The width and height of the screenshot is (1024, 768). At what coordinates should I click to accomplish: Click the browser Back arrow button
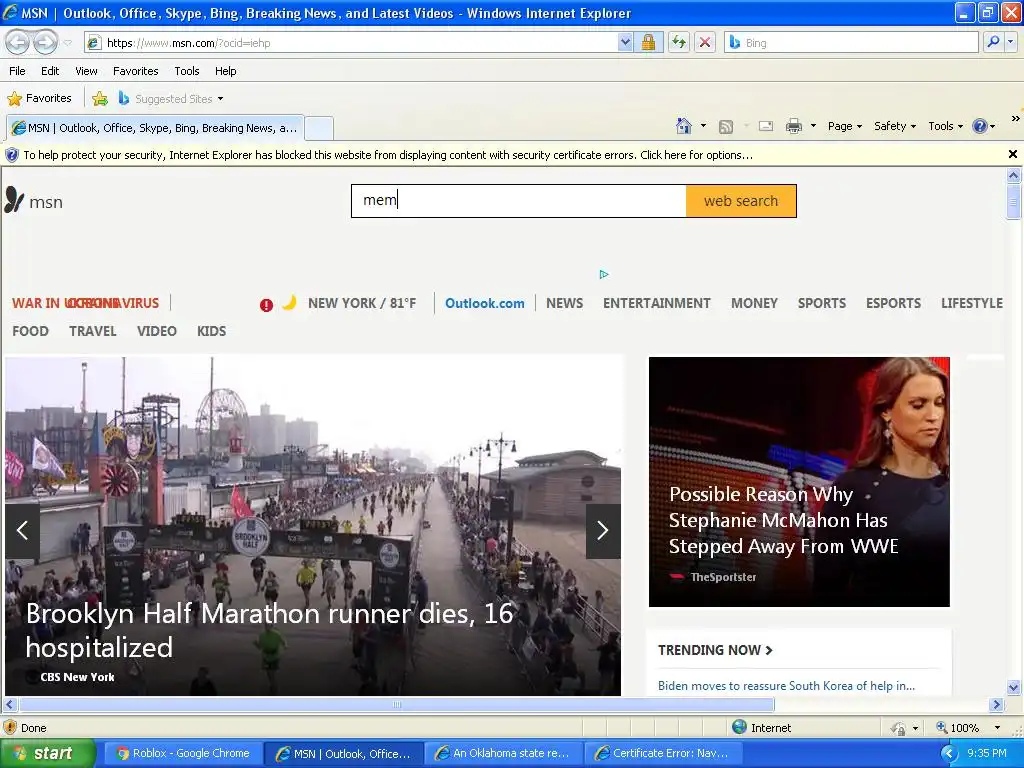point(18,42)
